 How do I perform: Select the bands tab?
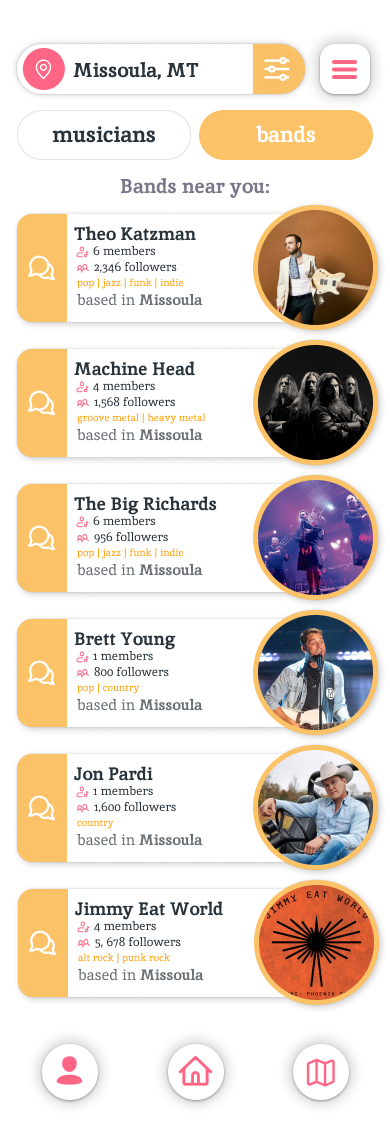[286, 134]
